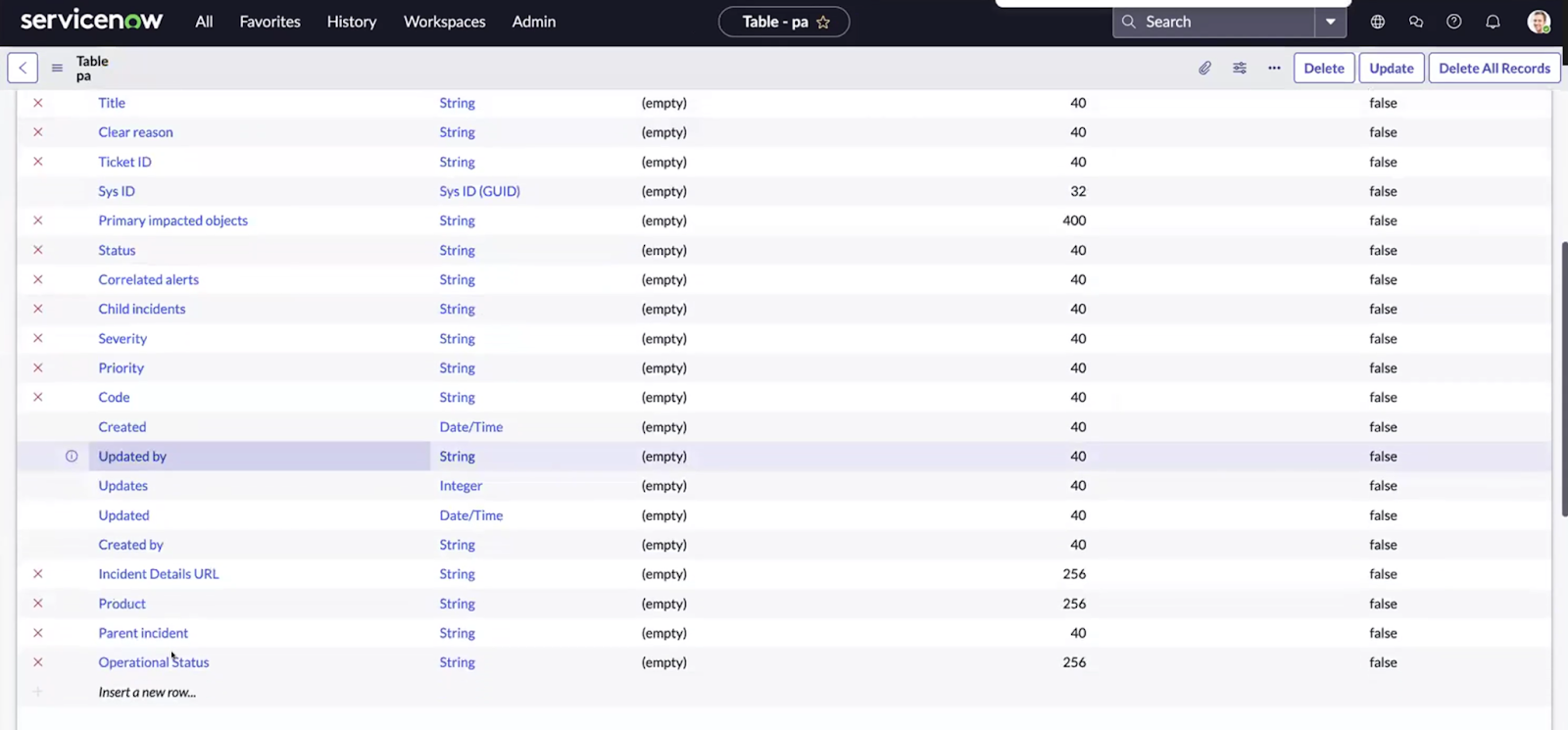
Task: Delete the Parent incident row via X
Action: coord(38,633)
